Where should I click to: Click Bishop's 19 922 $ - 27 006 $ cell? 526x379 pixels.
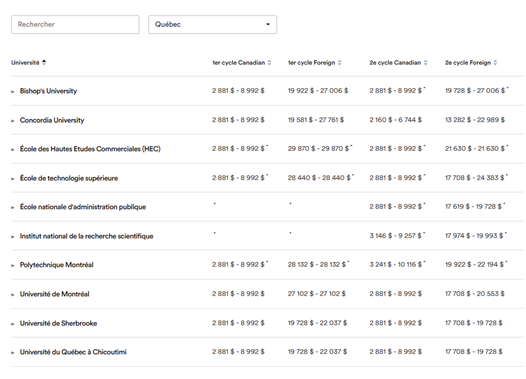318,91
